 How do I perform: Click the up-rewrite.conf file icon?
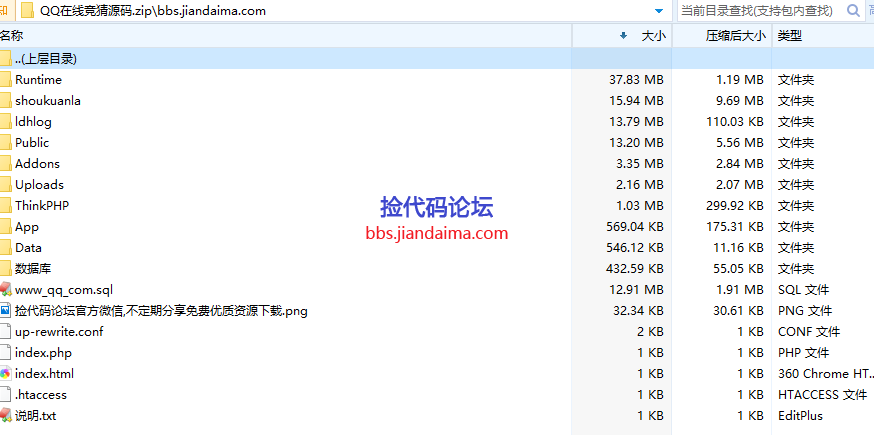pyautogui.click(x=5, y=332)
